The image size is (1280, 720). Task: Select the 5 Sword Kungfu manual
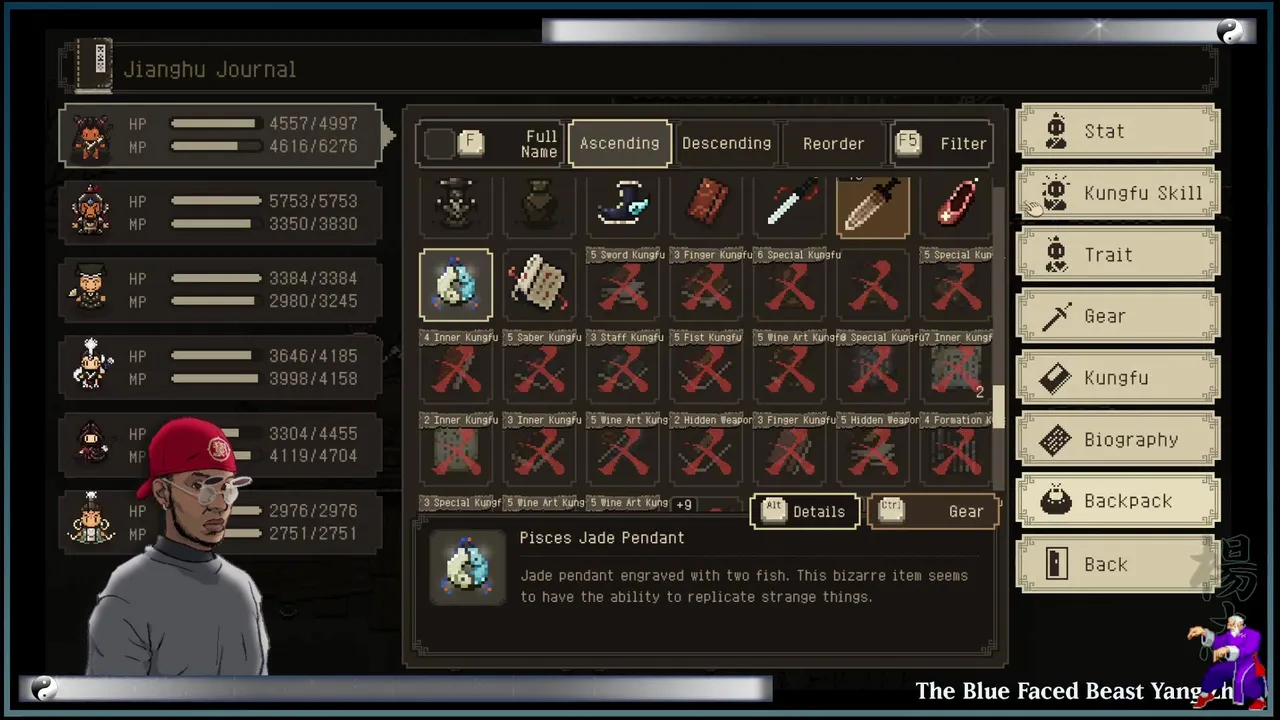pyautogui.click(x=623, y=285)
